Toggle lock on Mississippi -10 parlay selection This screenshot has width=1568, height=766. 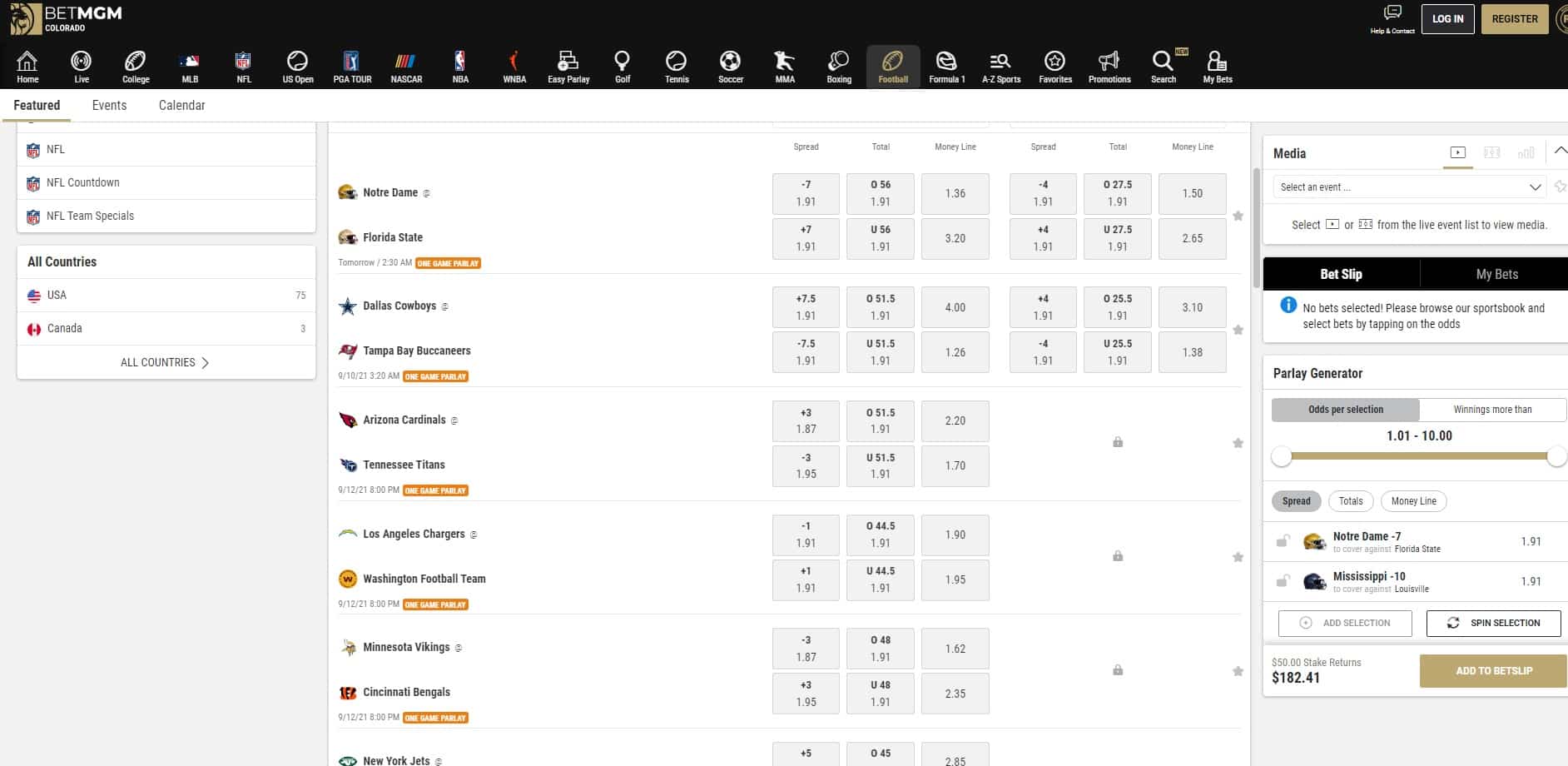point(1283,581)
